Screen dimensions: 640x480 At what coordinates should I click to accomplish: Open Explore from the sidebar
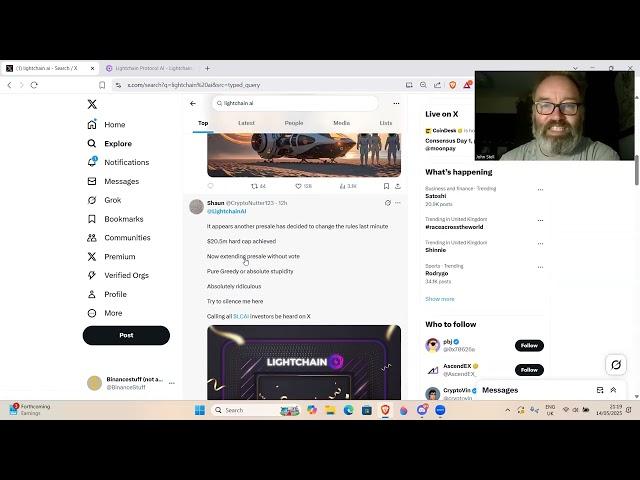[110, 143]
